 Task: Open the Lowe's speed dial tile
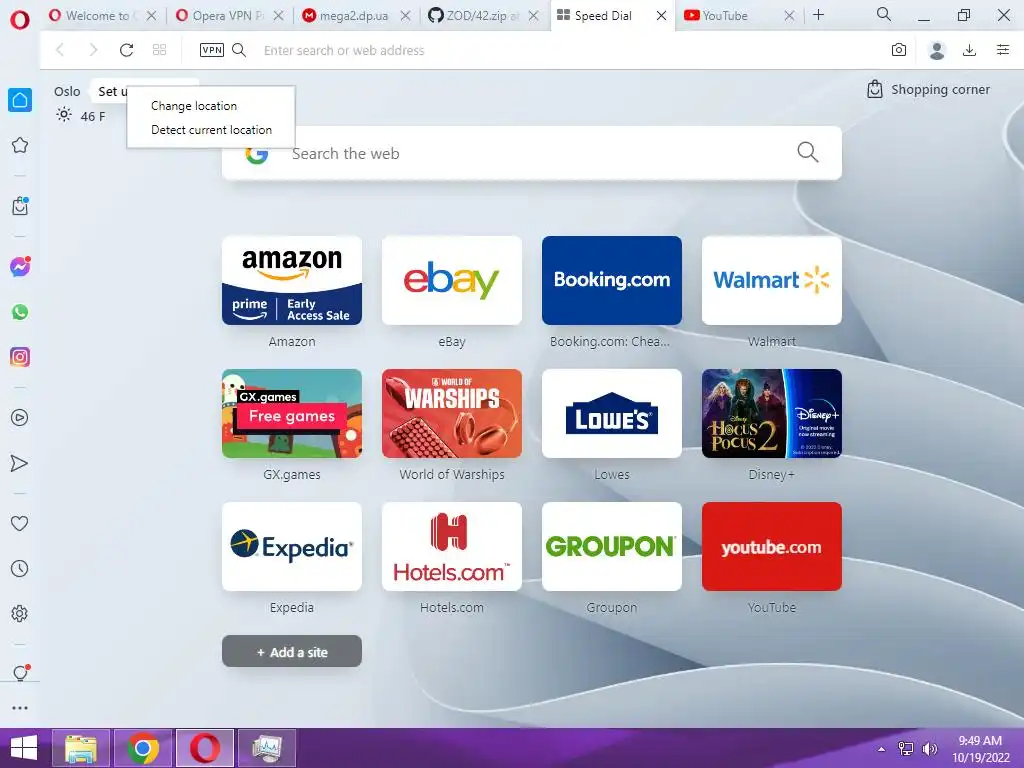(612, 413)
